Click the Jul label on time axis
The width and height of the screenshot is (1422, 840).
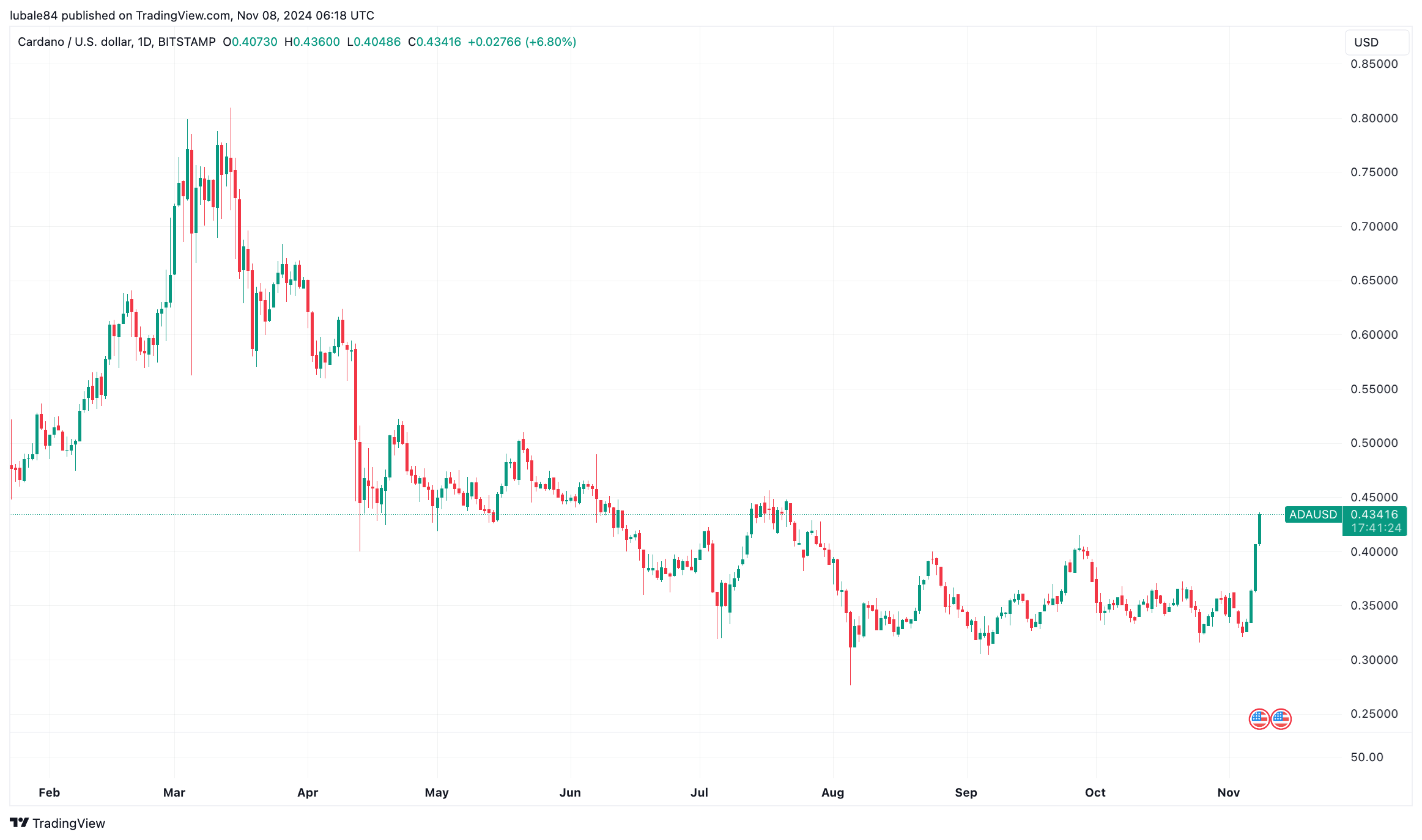click(x=699, y=792)
